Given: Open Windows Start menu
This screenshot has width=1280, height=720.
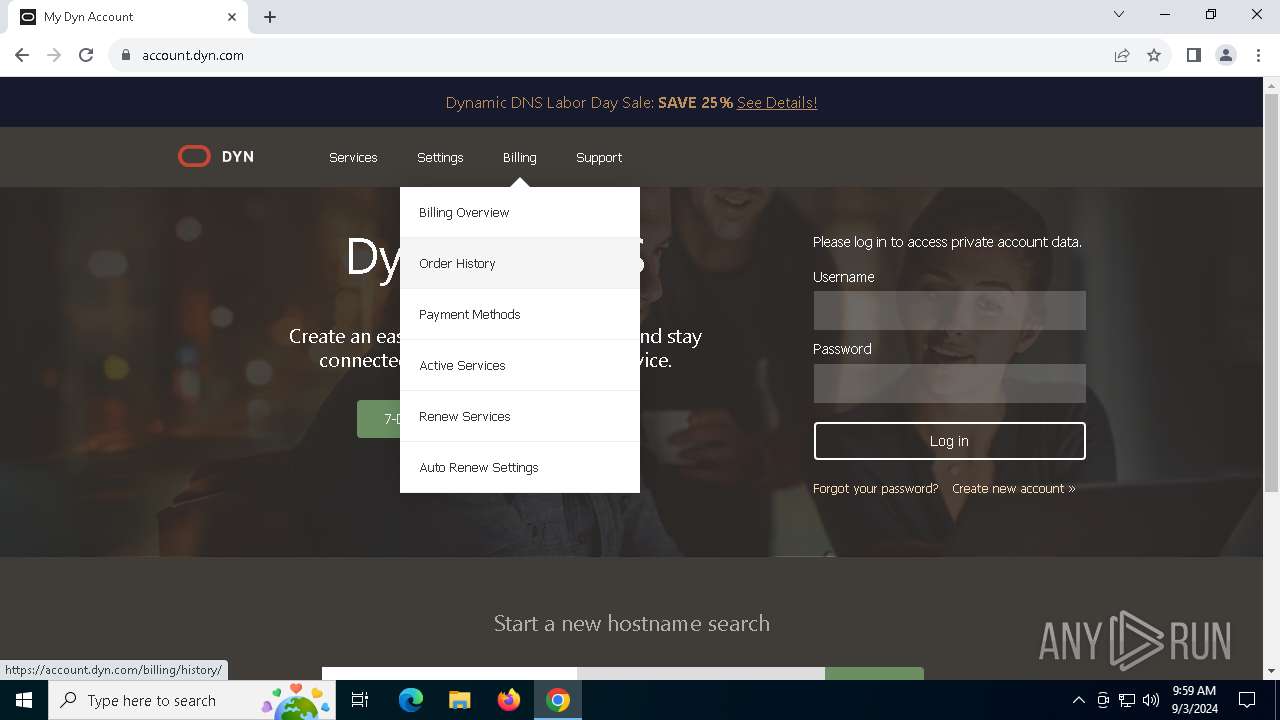Looking at the screenshot, I should point(24,700).
